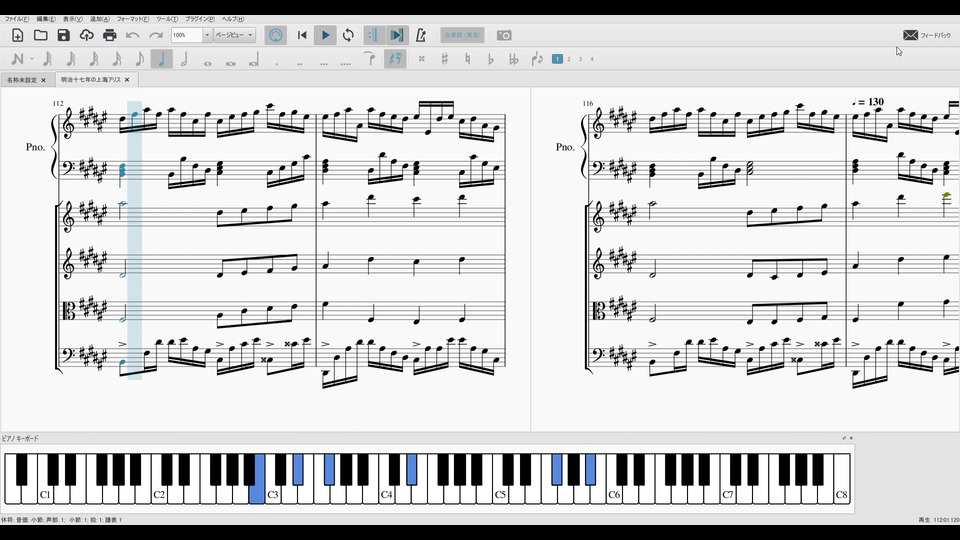
Task: Select voice 4
Action: pos(592,59)
